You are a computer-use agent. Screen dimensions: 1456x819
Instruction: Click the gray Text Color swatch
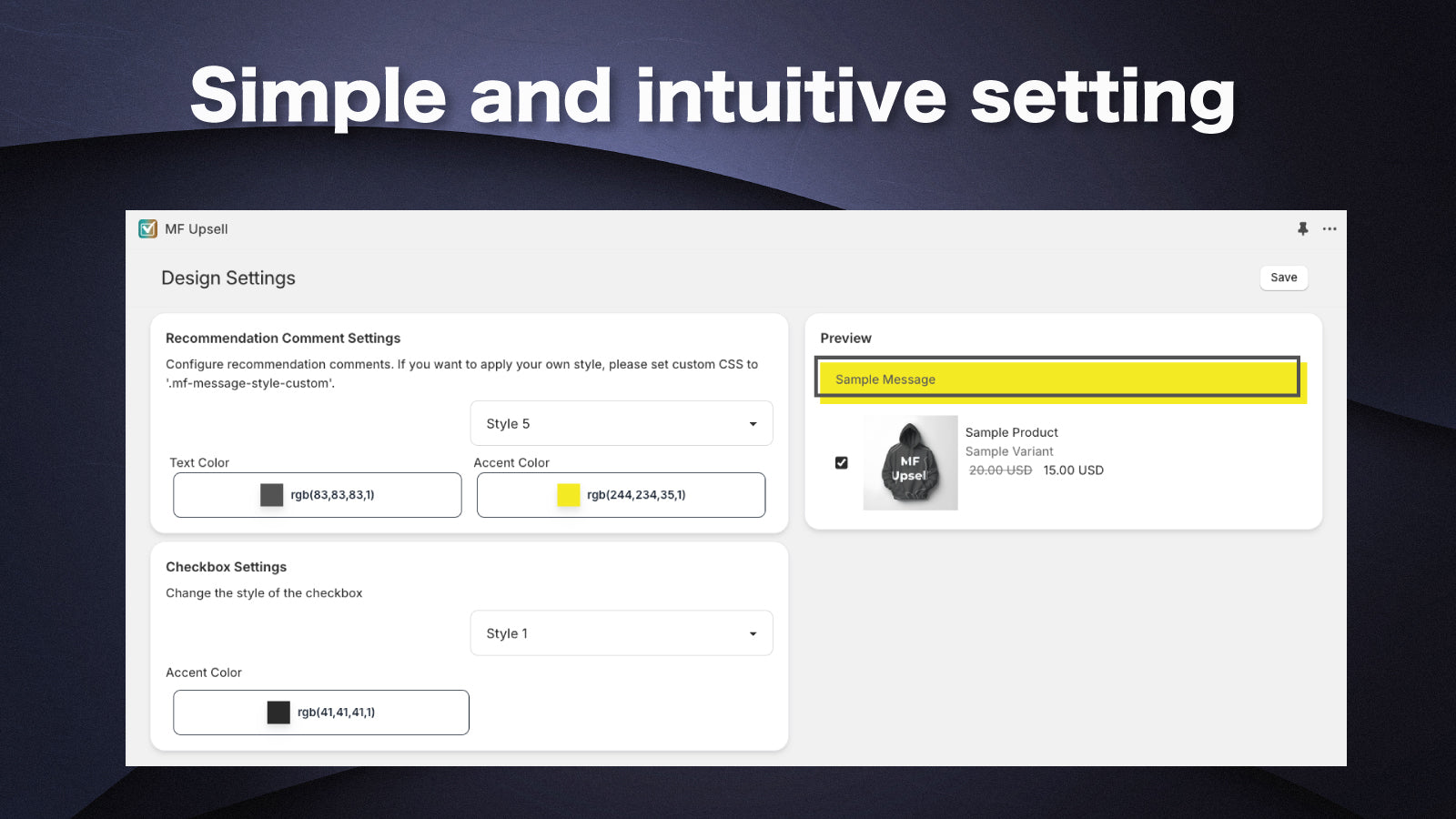pyautogui.click(x=271, y=495)
